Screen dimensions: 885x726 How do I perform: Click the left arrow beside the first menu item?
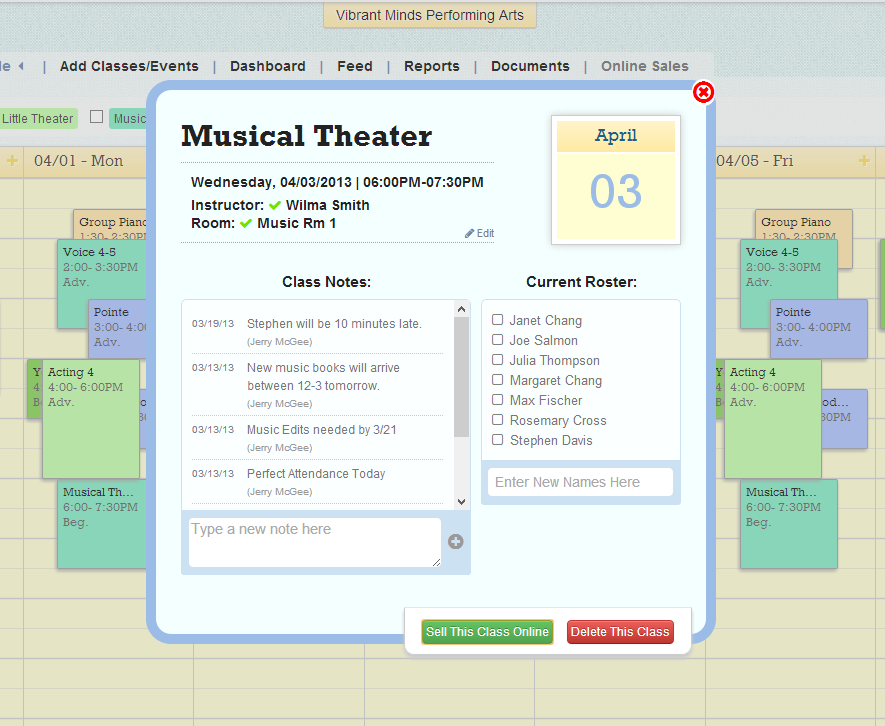tap(20, 66)
